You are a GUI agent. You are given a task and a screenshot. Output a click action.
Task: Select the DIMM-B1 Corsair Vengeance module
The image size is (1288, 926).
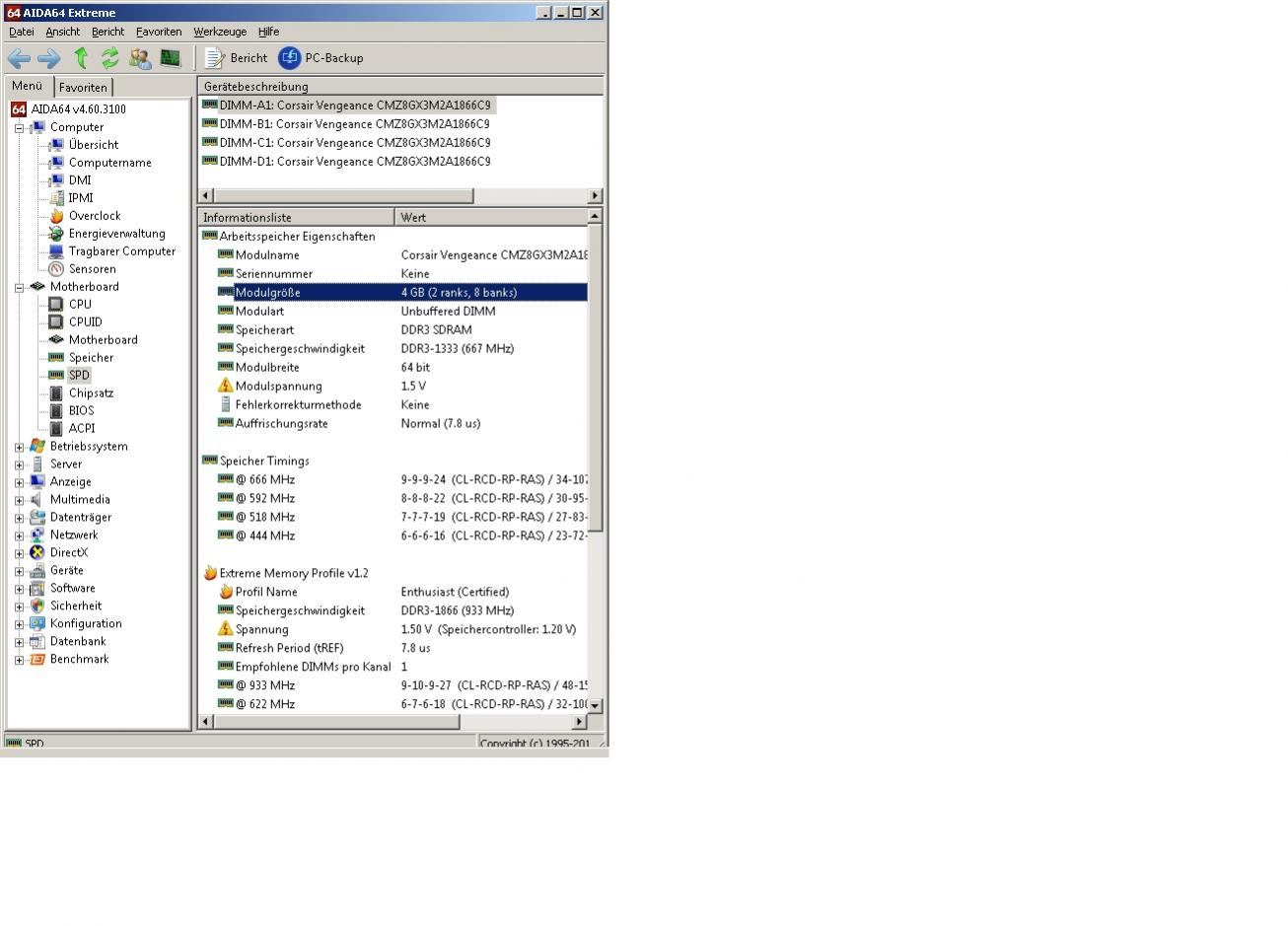pyautogui.click(x=354, y=124)
